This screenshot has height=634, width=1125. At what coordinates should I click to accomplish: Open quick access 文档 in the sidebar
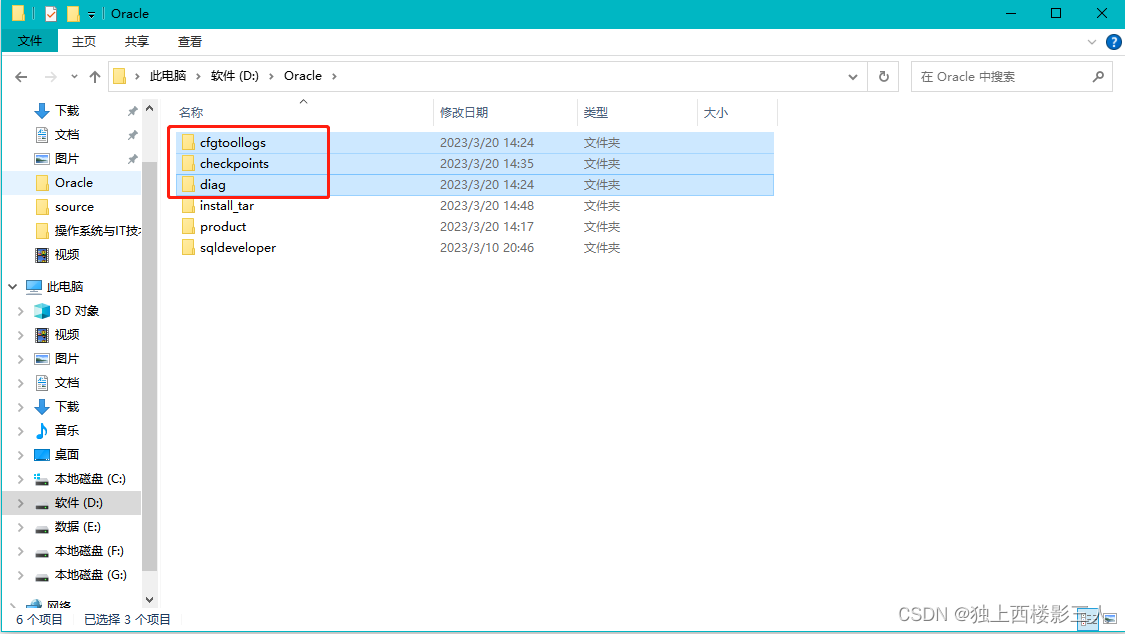point(67,135)
